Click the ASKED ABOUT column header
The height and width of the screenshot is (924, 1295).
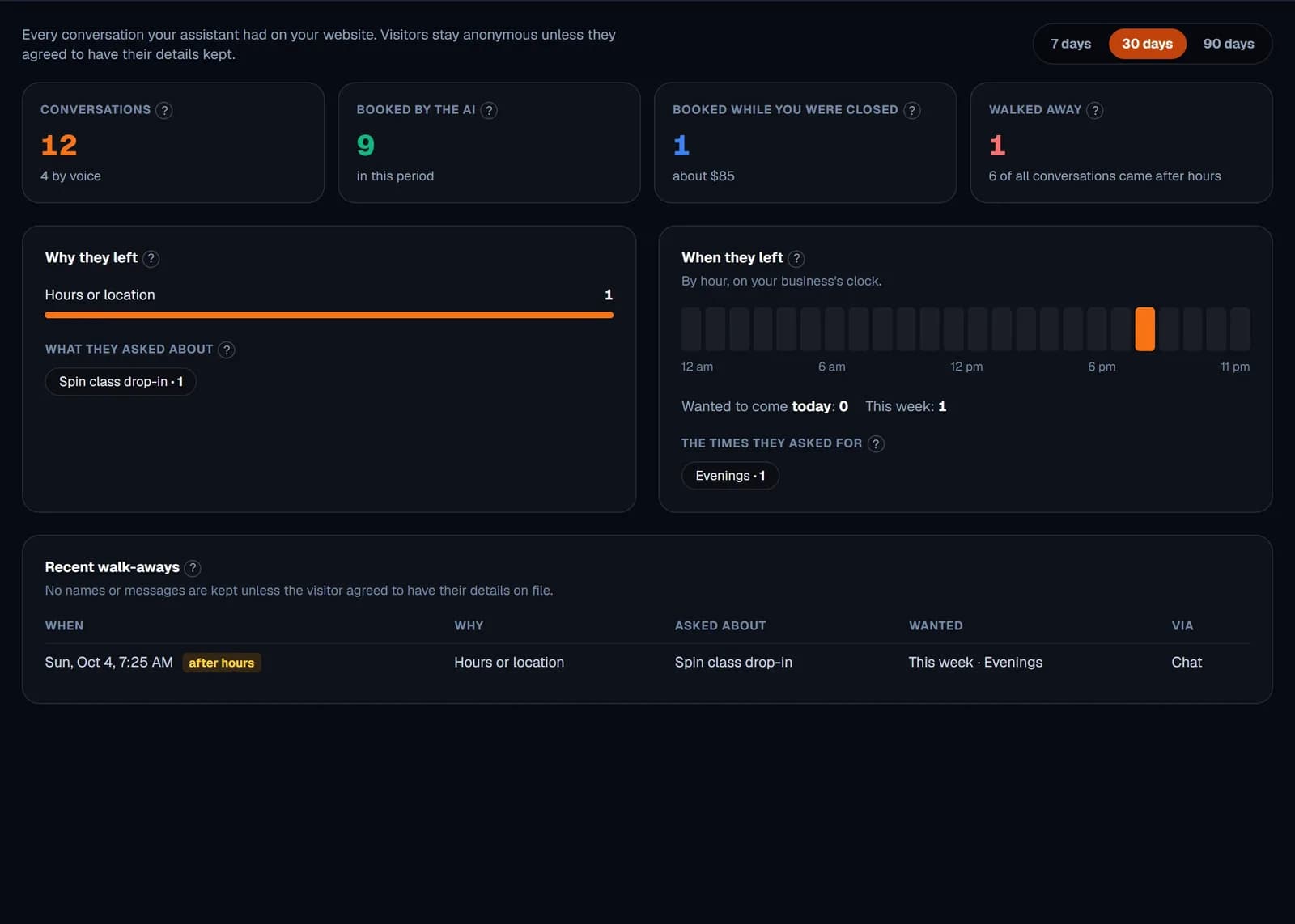tap(720, 625)
